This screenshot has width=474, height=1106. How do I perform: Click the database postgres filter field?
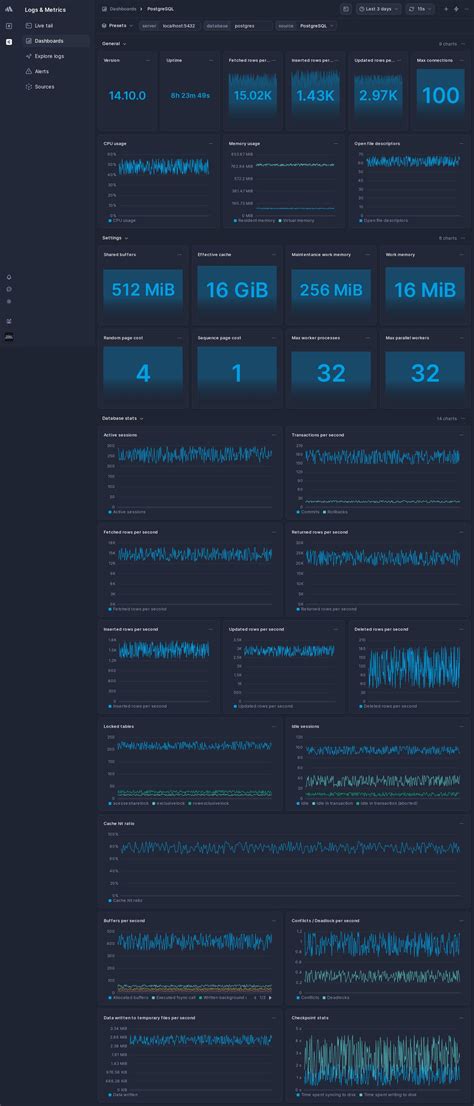[x=238, y=25]
